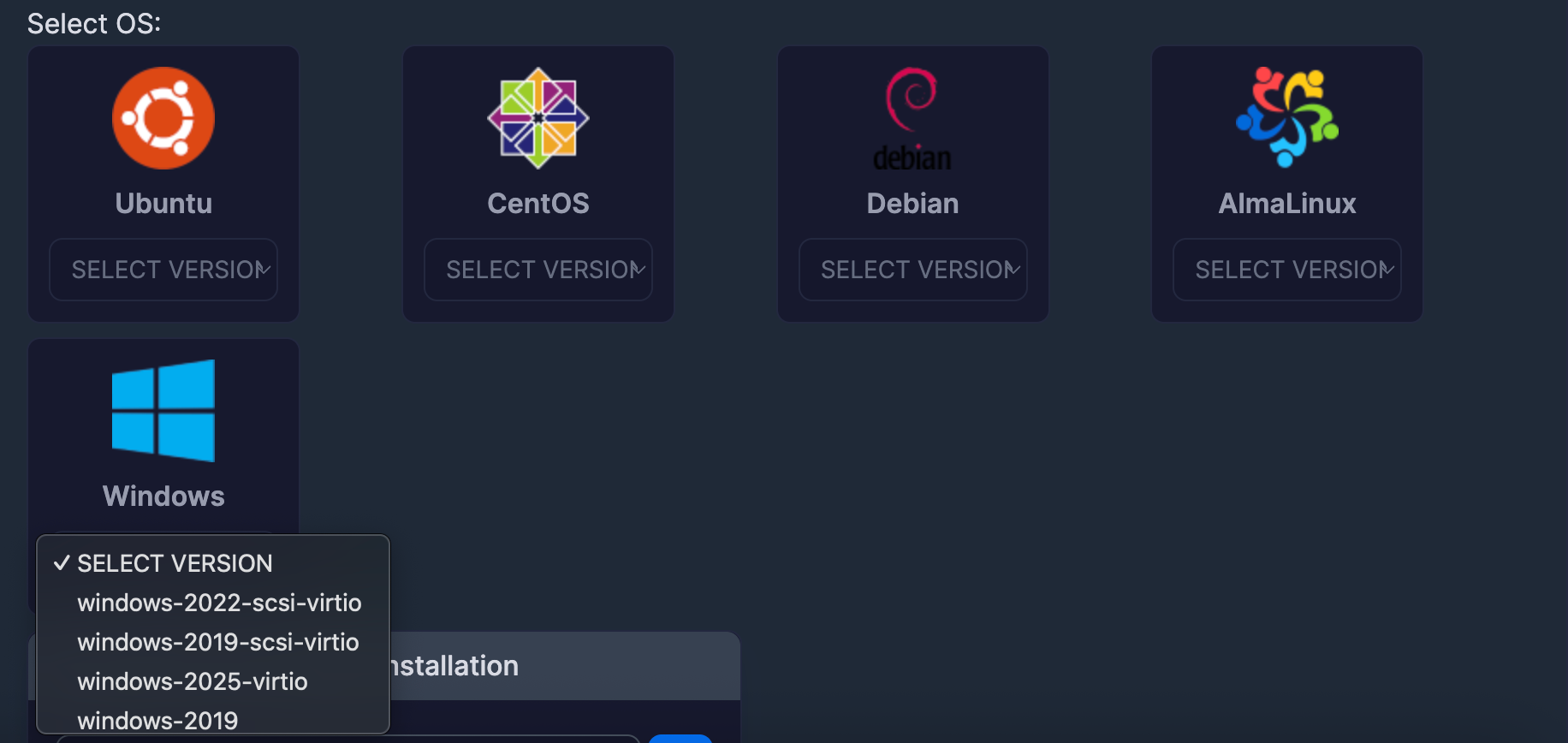This screenshot has width=1568, height=743.
Task: Click the Ubuntu card title
Action: pos(163,204)
